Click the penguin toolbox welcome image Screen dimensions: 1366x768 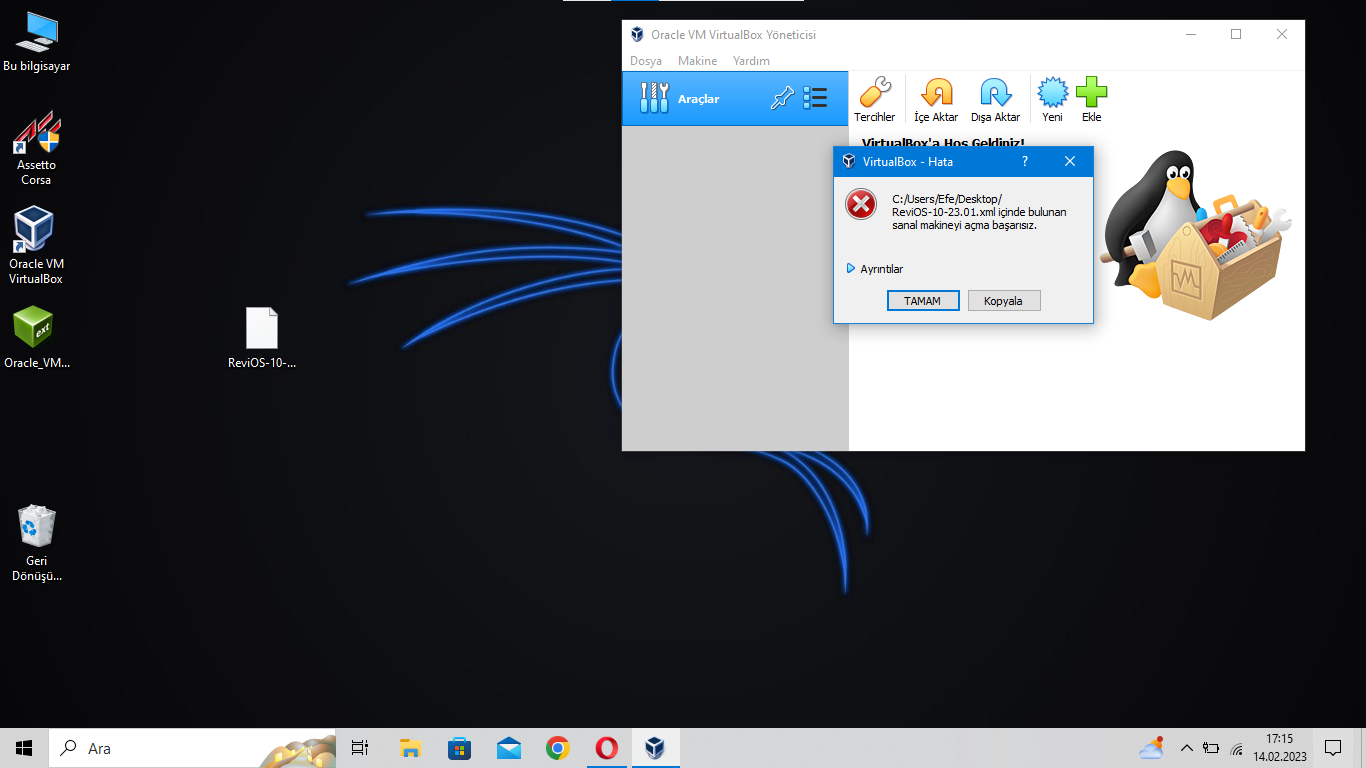(x=1194, y=236)
